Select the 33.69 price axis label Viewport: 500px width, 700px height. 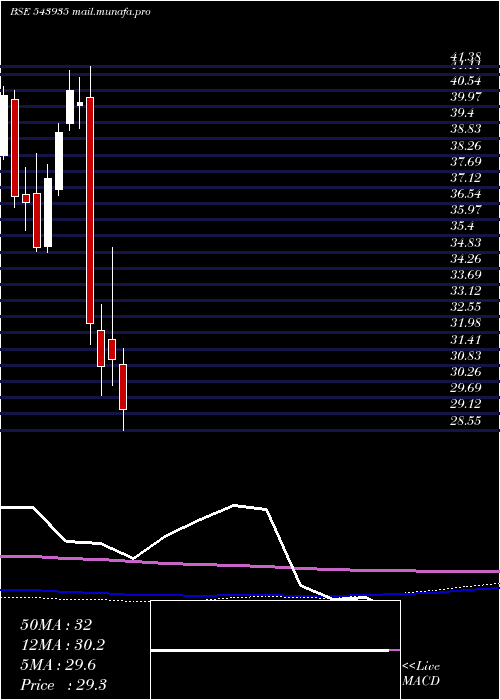(x=466, y=275)
